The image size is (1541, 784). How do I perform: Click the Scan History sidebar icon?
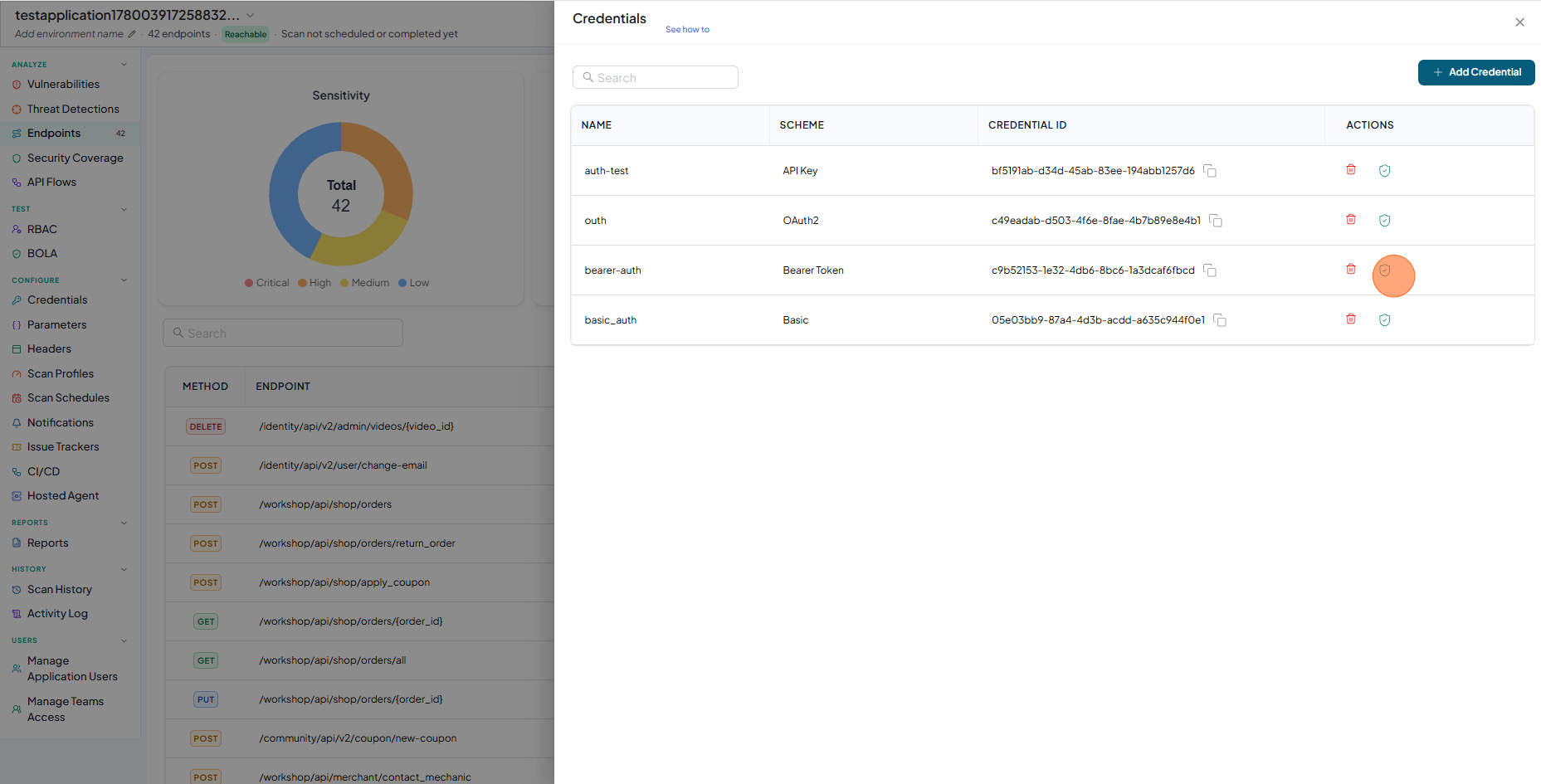point(17,590)
